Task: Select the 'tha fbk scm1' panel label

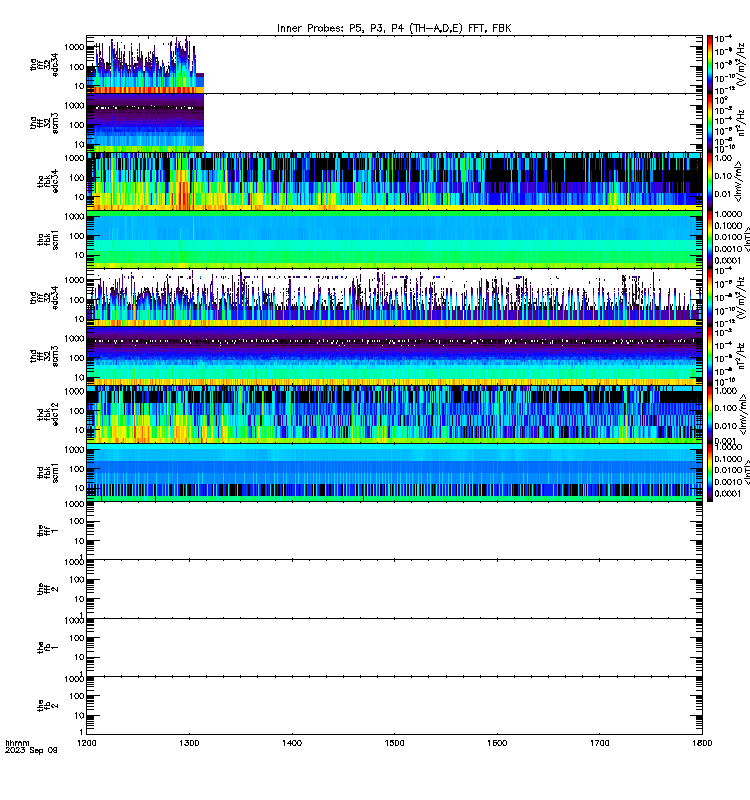Action: click(48, 239)
